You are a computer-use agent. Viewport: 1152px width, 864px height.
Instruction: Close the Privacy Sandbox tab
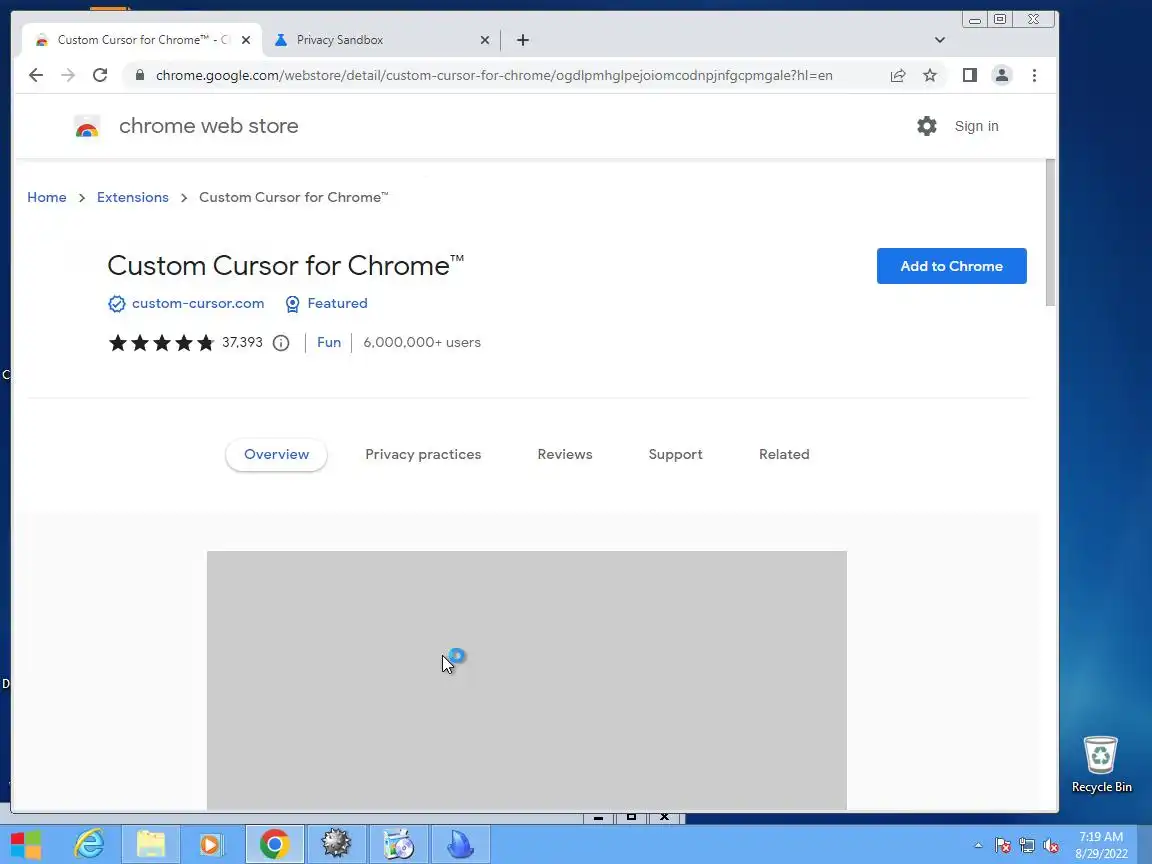[485, 40]
